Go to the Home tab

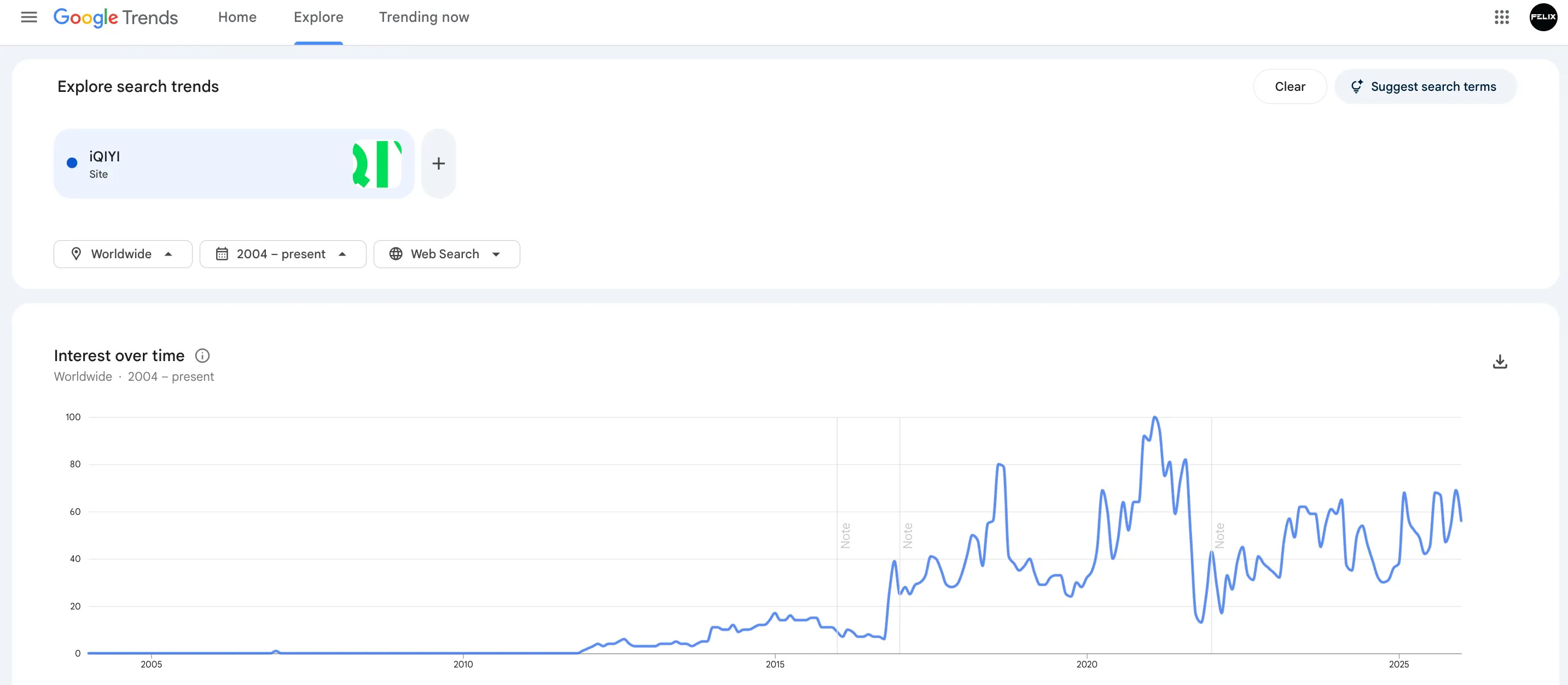click(237, 17)
